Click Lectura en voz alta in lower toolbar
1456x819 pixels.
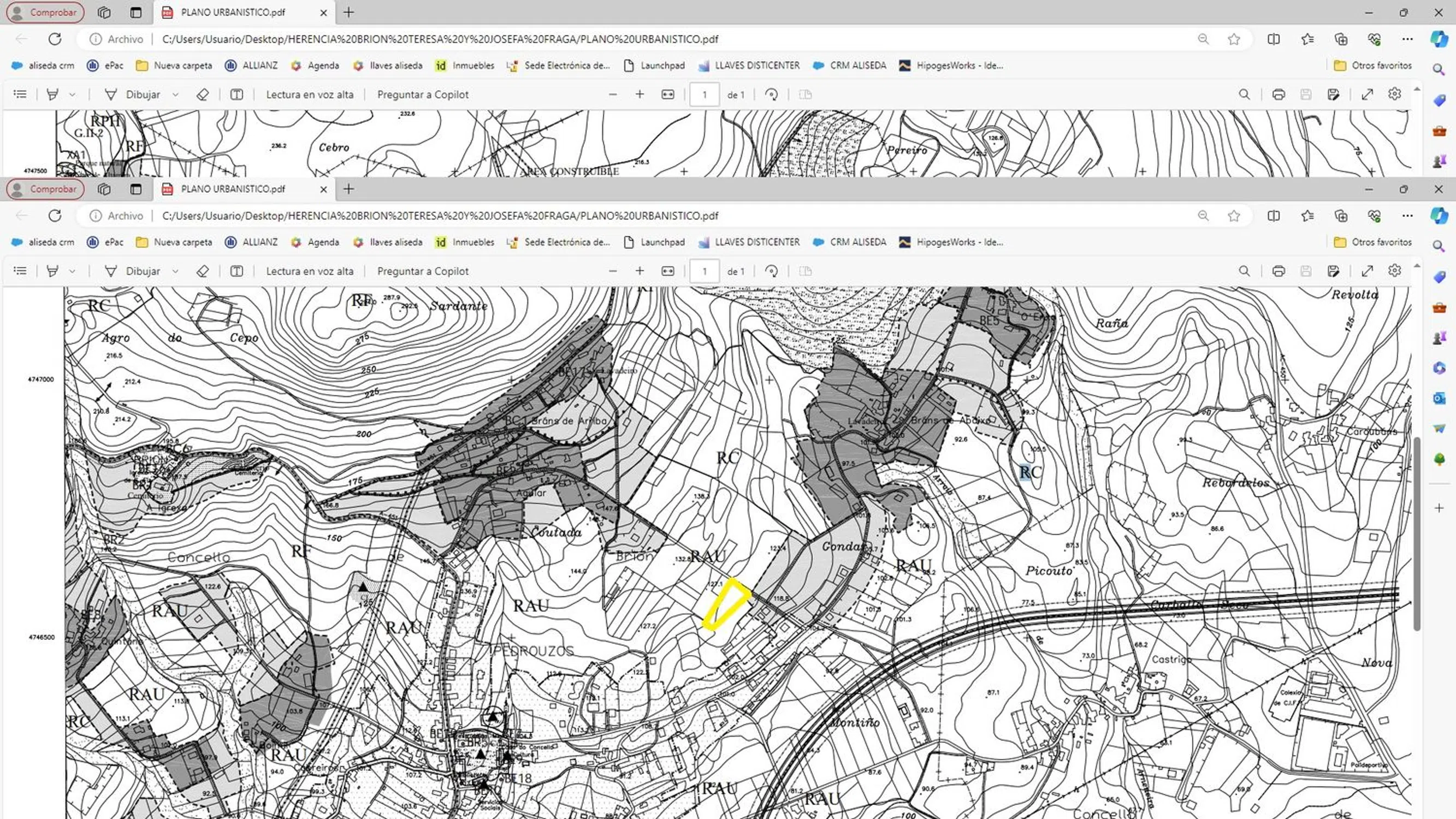309,271
